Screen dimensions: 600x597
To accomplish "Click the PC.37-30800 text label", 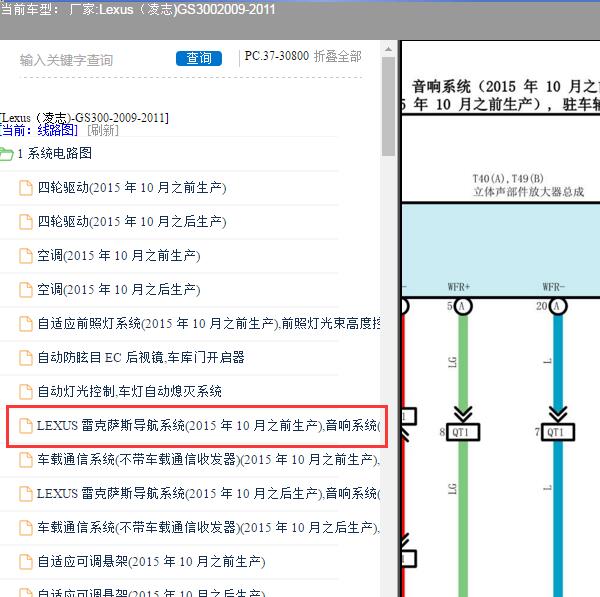I will 277,56.
